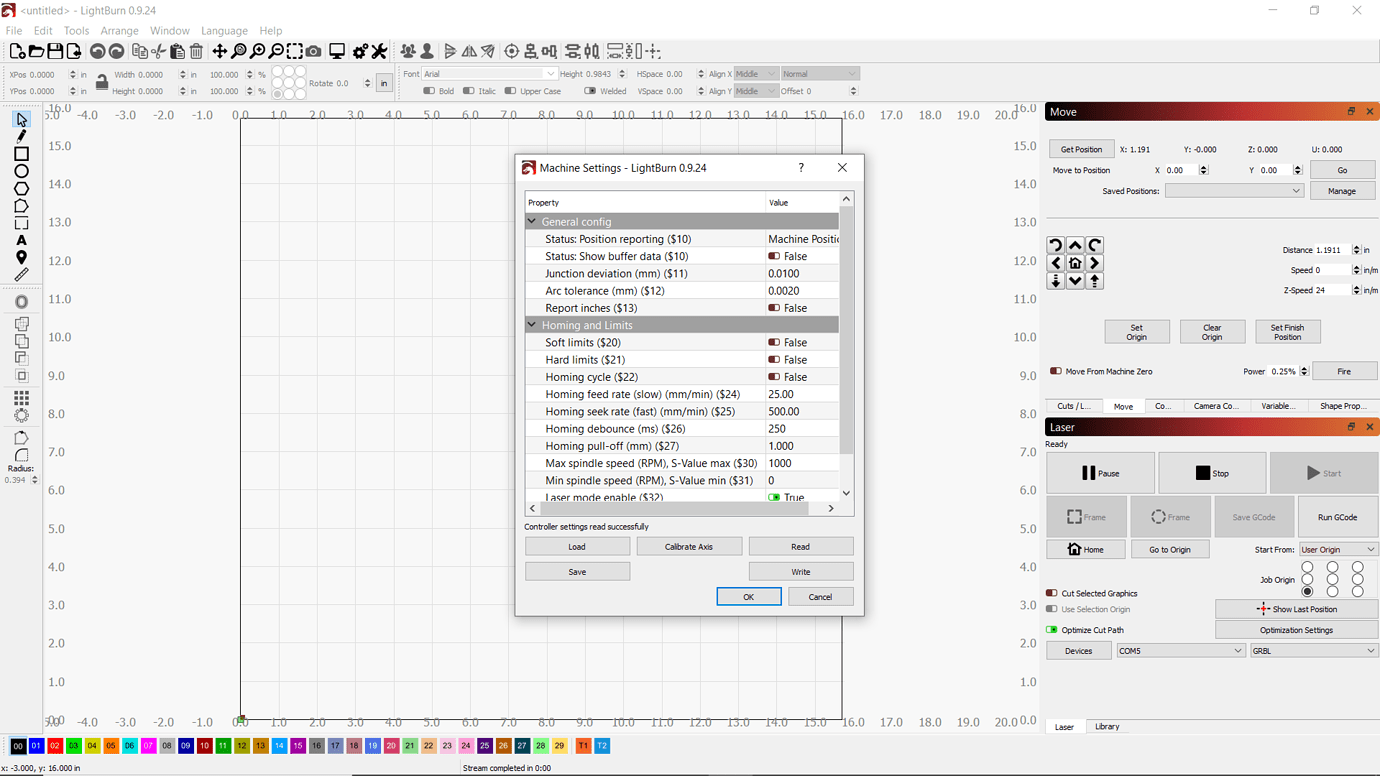Click the Pan/move view cross arrows icon
This screenshot has width=1380, height=776.
pyautogui.click(x=220, y=51)
